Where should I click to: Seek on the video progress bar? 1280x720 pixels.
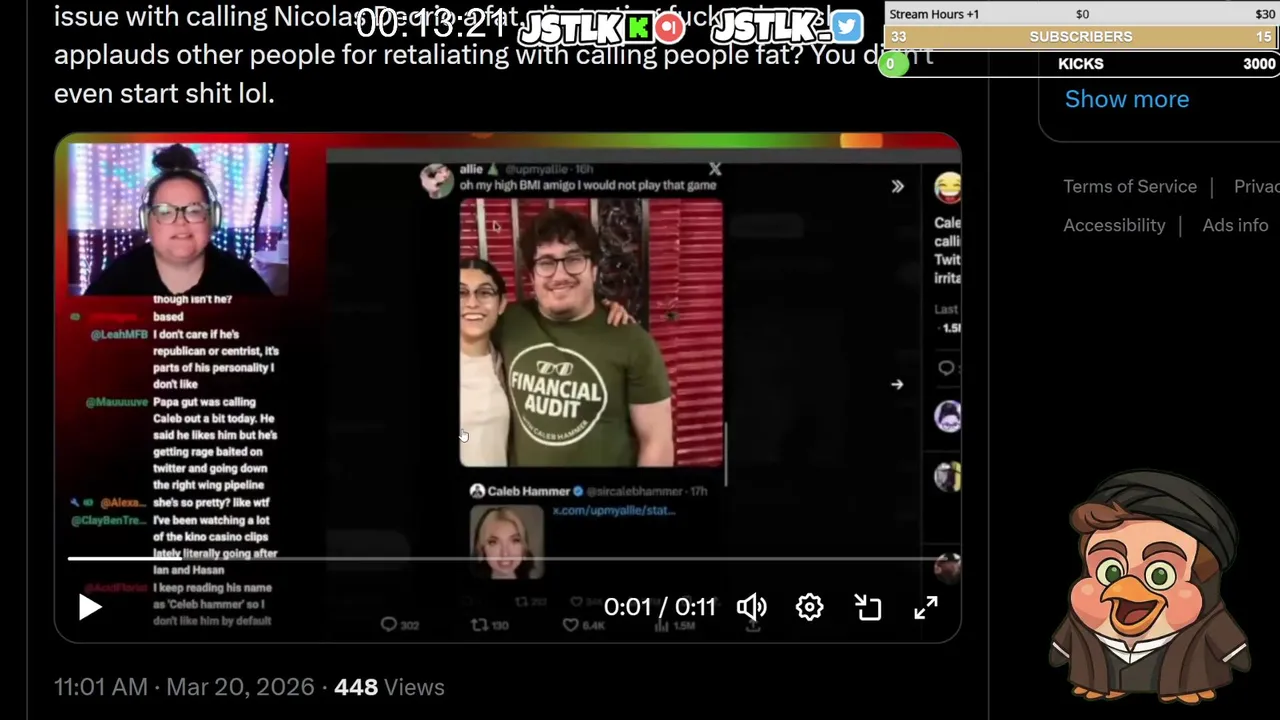(508, 558)
